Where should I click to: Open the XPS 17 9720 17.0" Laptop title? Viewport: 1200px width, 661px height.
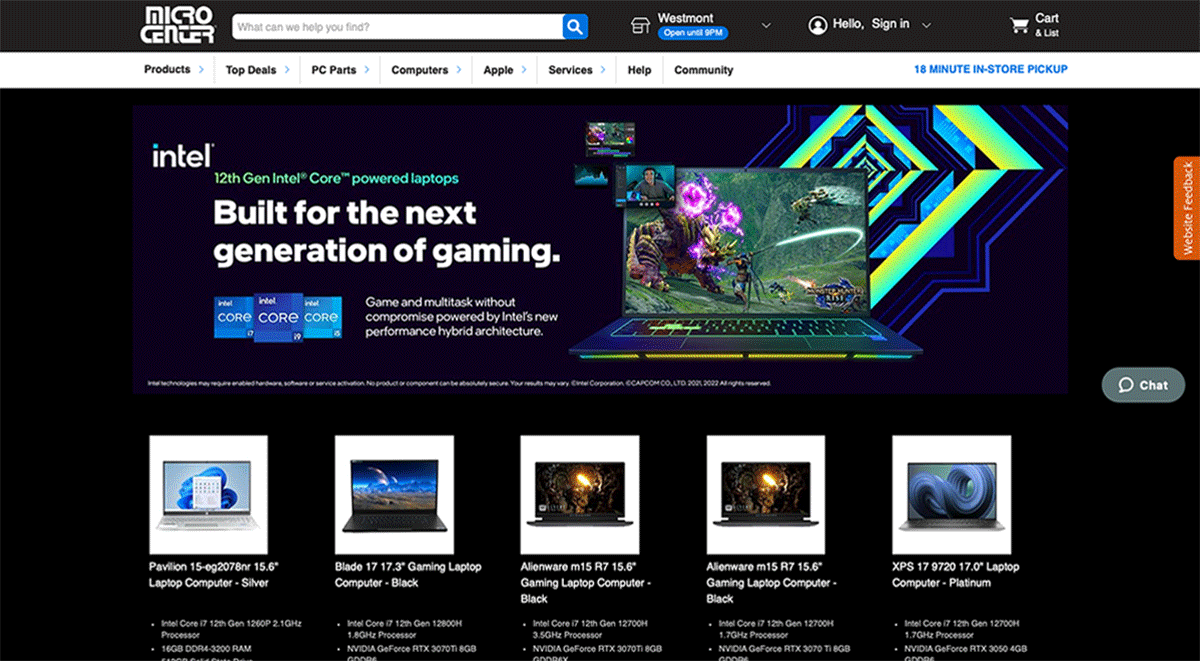[956, 574]
